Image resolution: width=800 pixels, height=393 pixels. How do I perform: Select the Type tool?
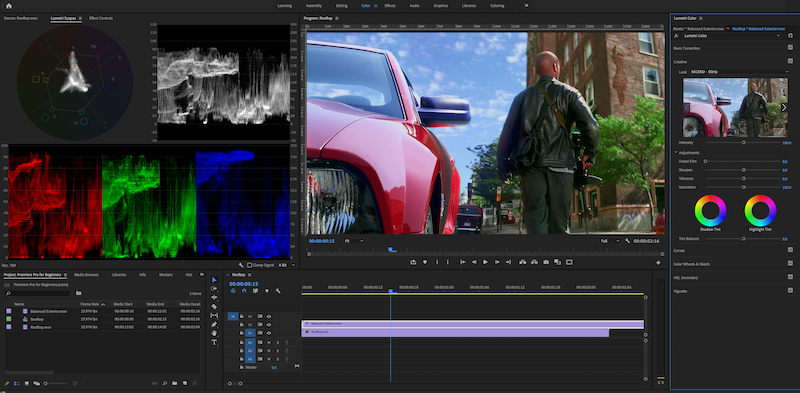pos(214,342)
